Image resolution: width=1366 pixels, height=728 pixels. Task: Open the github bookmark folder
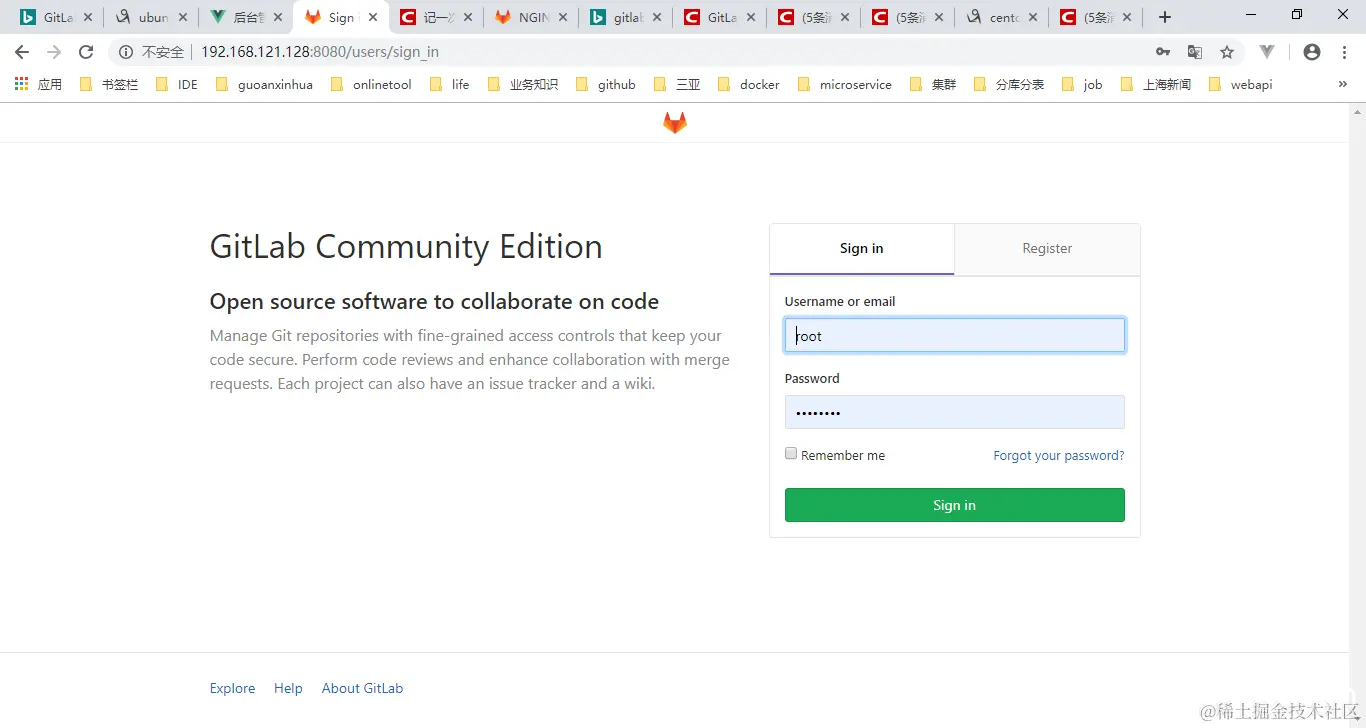tap(606, 84)
